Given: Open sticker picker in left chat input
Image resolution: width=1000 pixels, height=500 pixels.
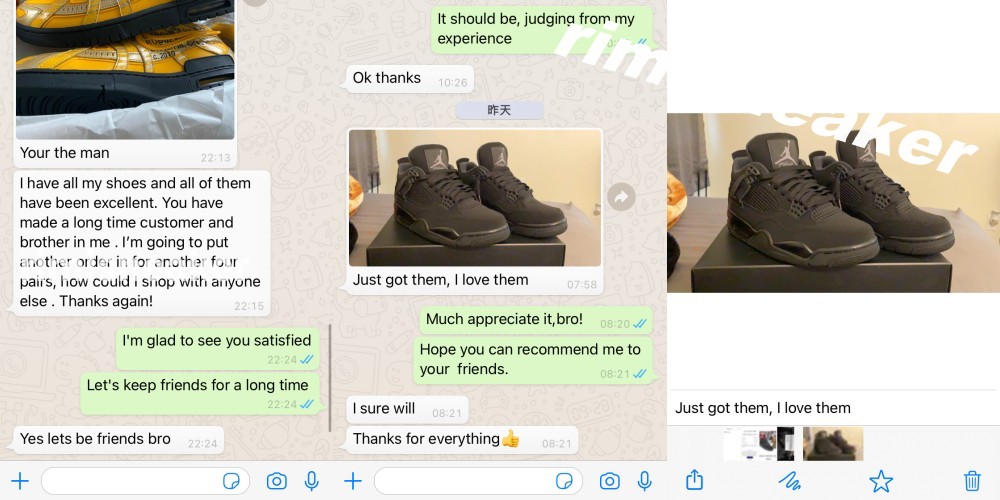Looking at the screenshot, I should click(x=231, y=481).
